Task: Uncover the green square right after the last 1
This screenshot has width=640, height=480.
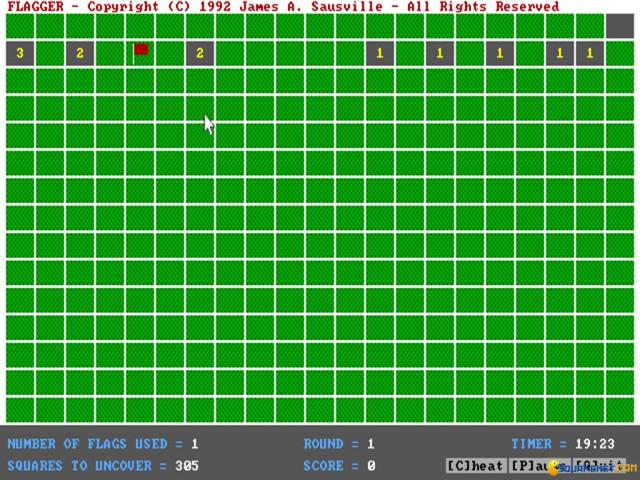Action: pos(620,53)
